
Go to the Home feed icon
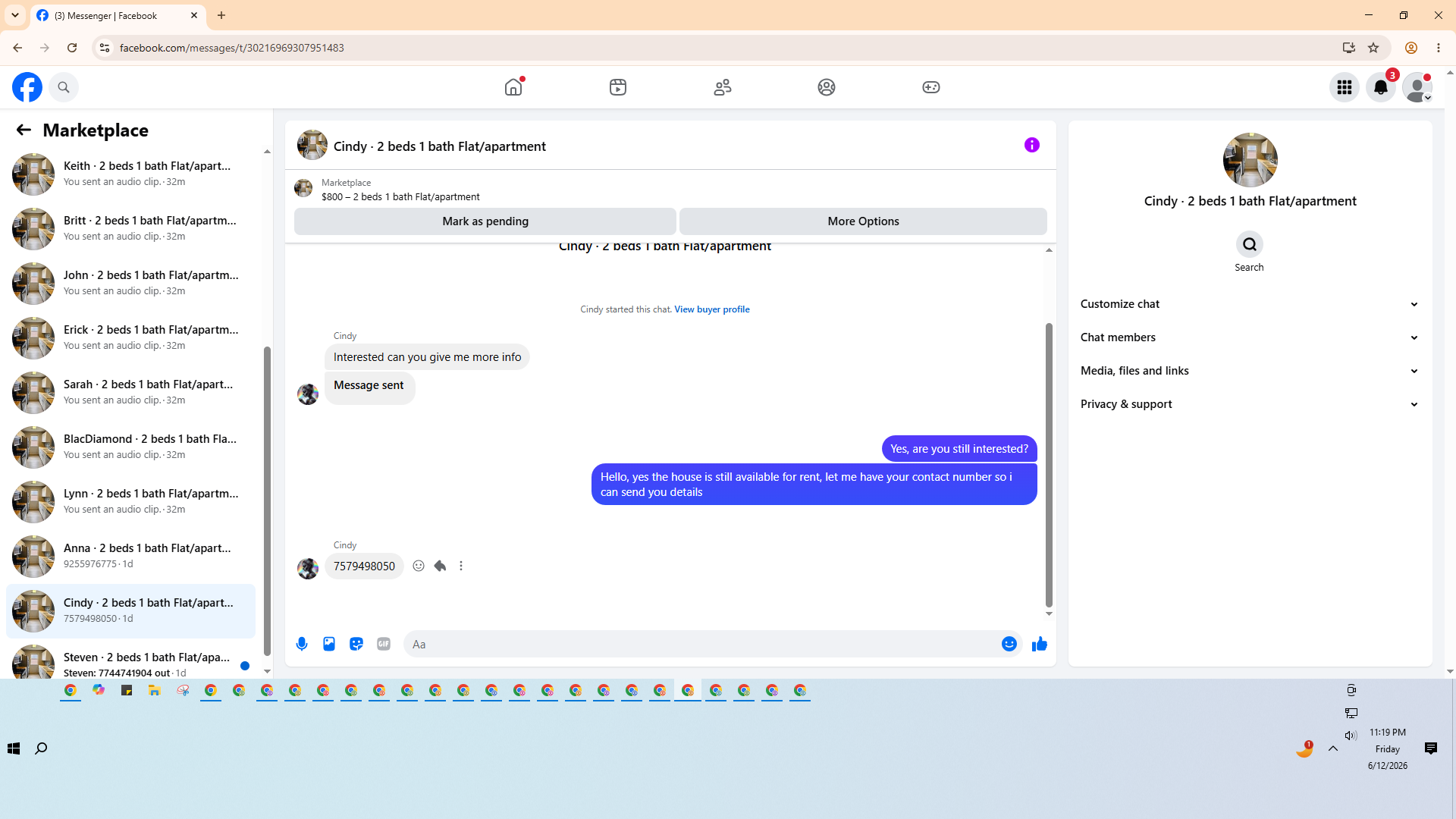point(513,87)
